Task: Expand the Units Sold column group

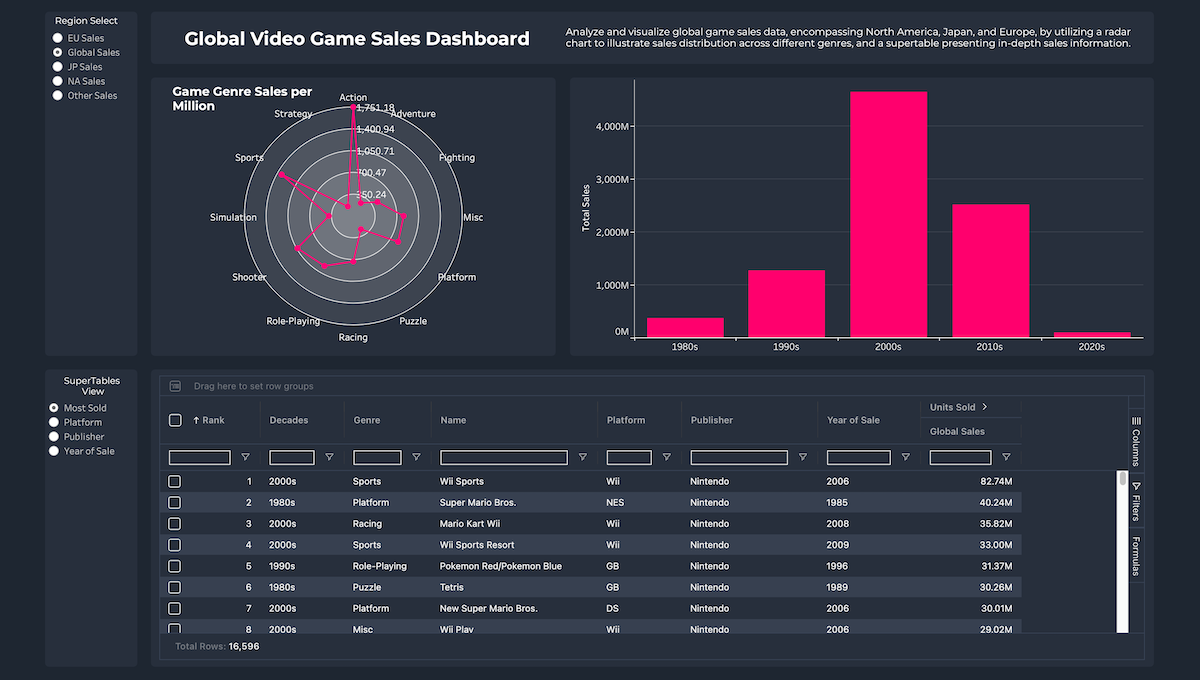Action: click(984, 407)
